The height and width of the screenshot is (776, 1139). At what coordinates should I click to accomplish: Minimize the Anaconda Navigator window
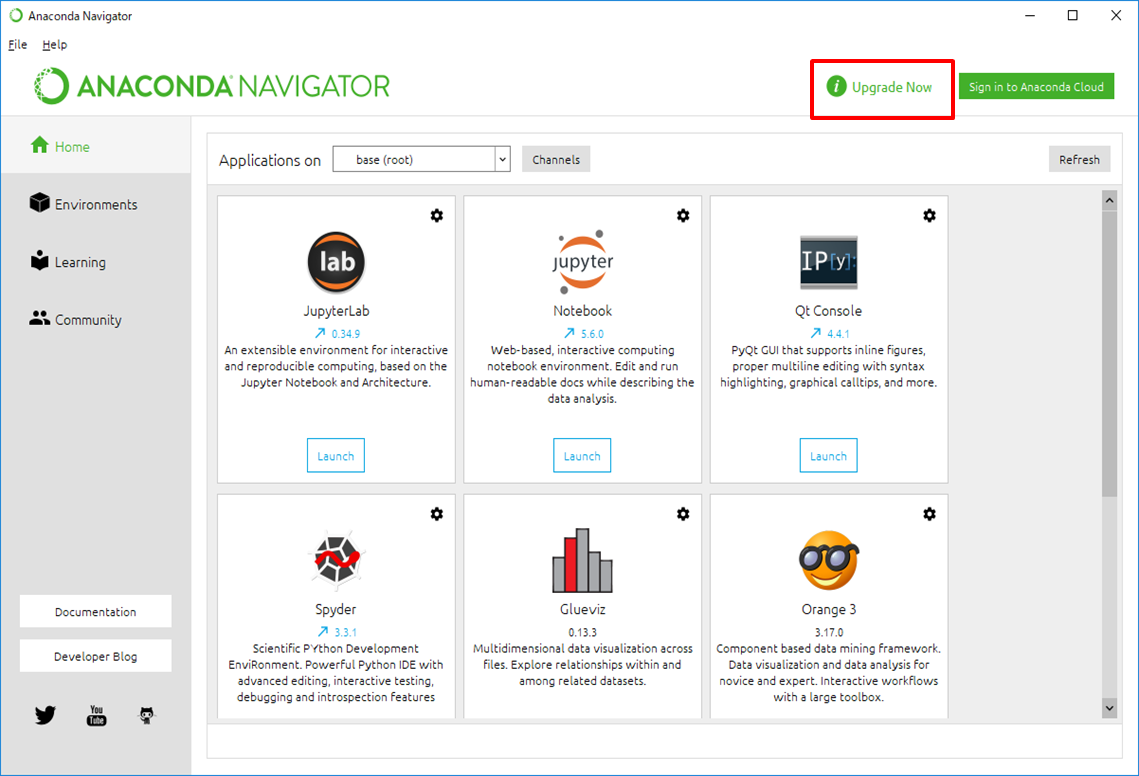coord(1029,15)
